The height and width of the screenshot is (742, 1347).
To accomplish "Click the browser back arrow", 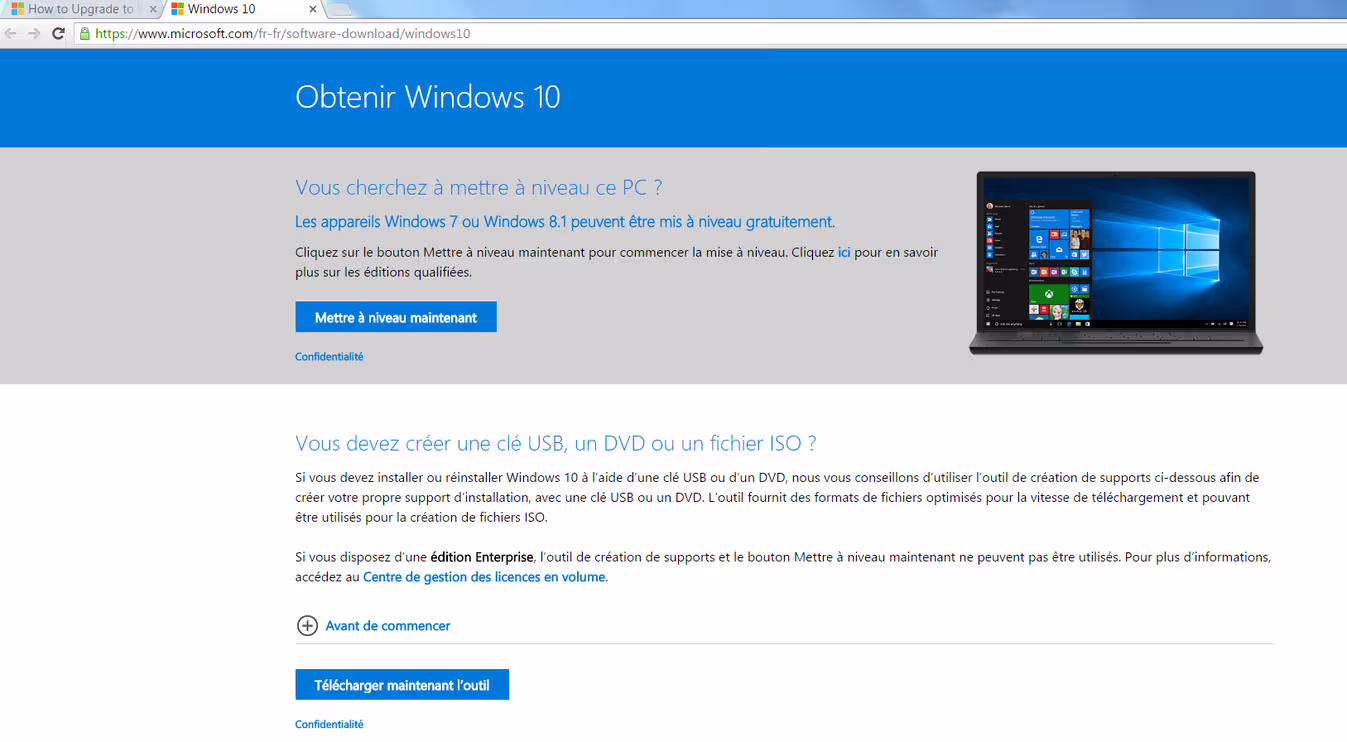I will pyautogui.click(x=11, y=34).
